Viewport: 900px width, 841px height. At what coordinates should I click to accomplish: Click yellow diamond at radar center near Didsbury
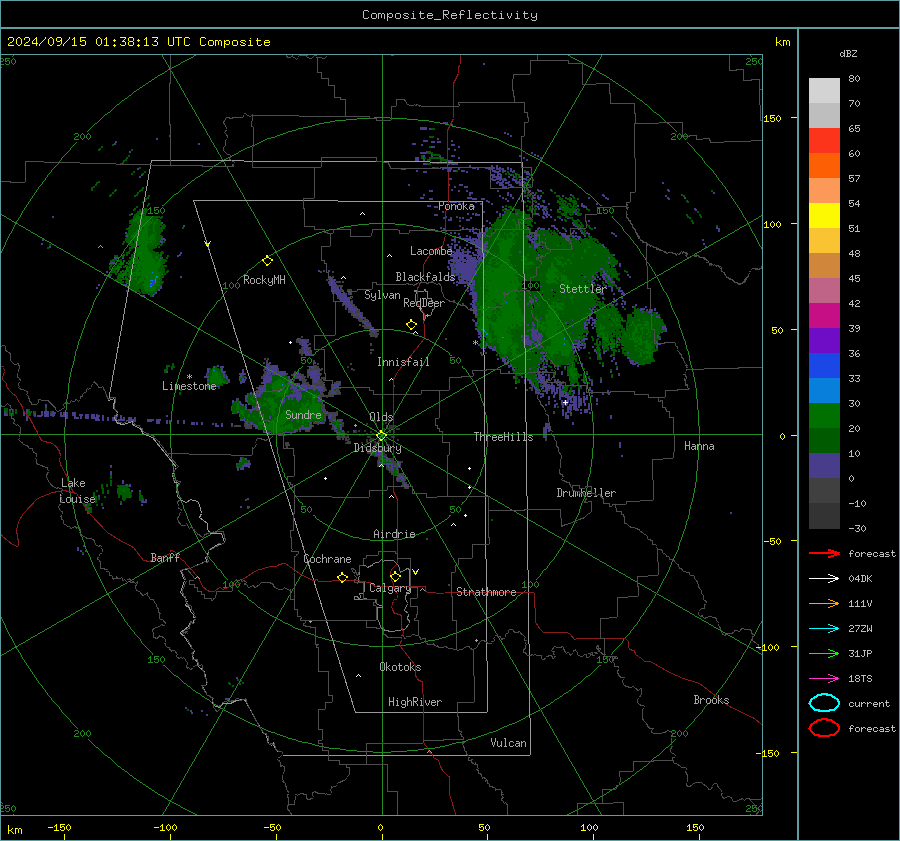381,436
